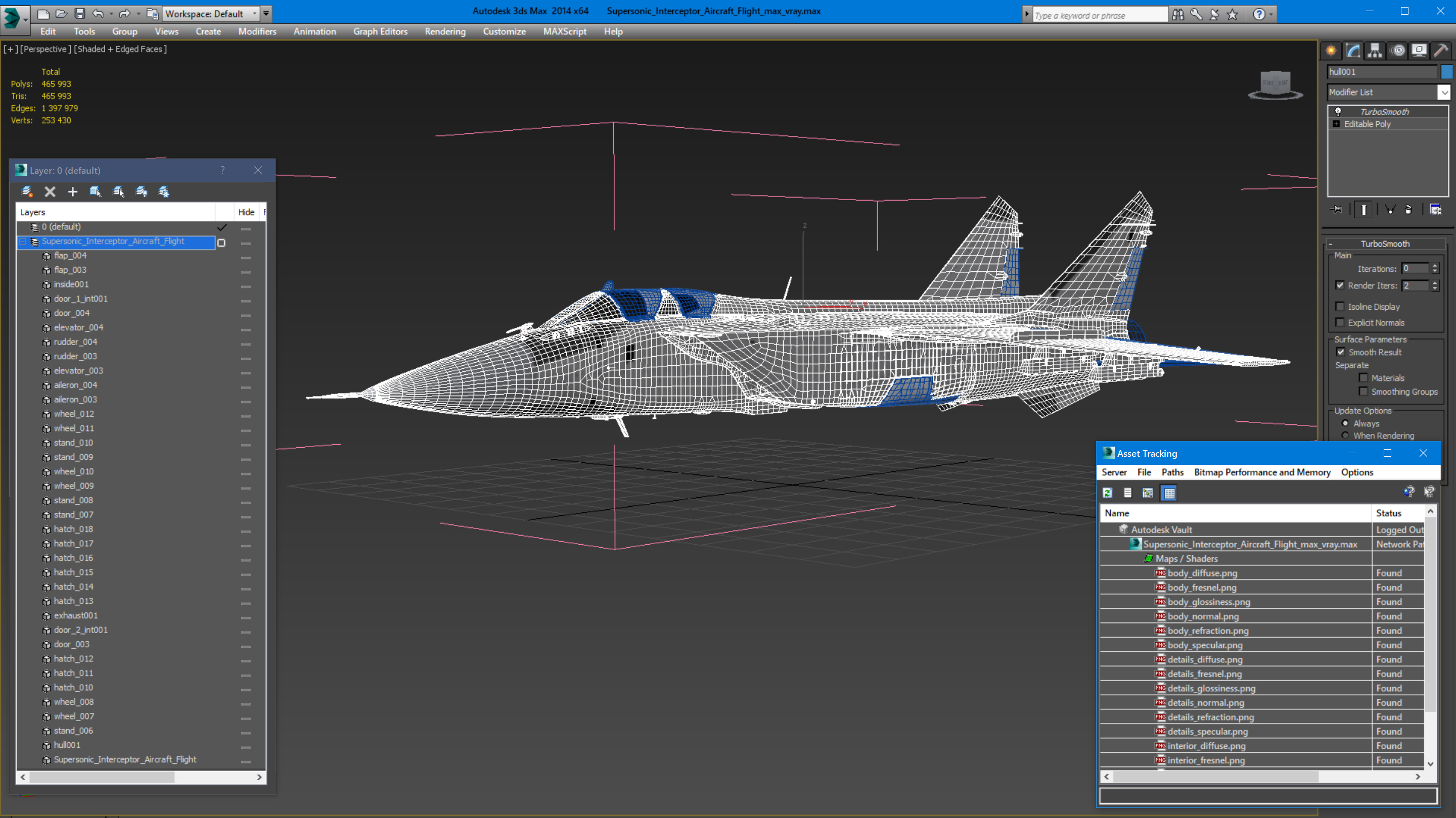Screen dimensions: 1456x818
Task: Enable the Isoline Display checkbox
Action: tap(1340, 306)
